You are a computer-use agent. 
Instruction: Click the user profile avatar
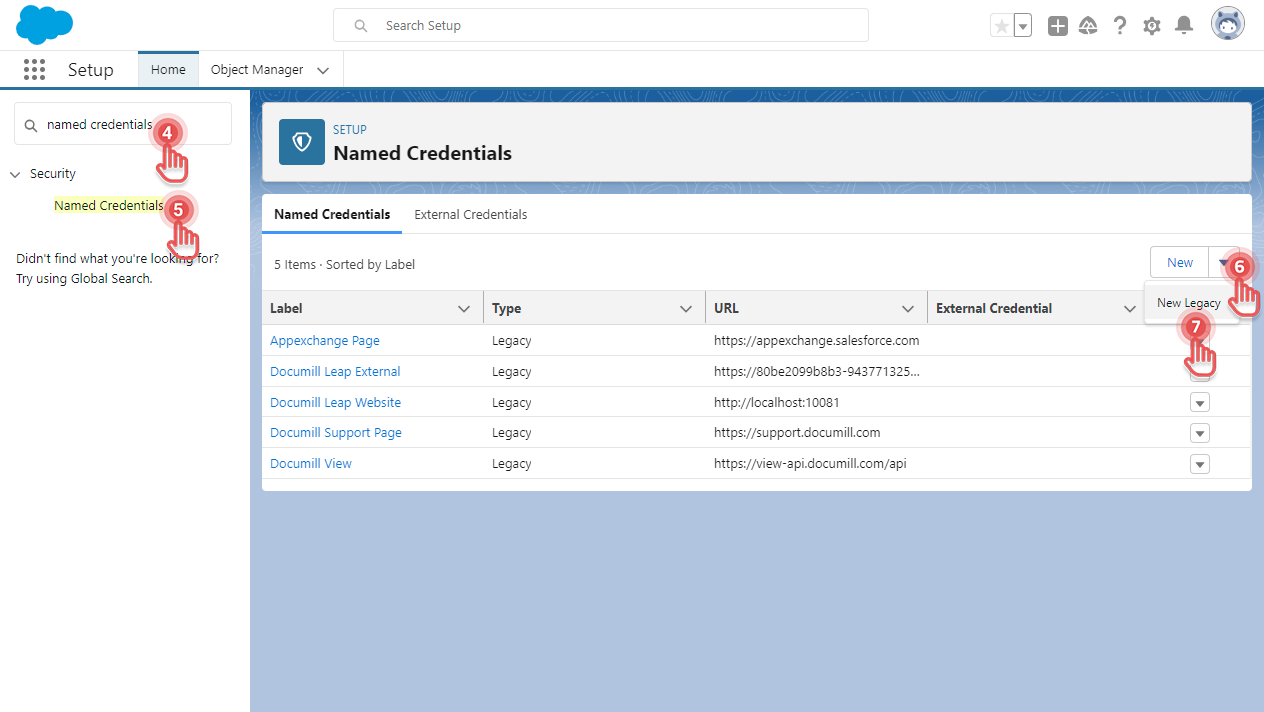pos(1227,24)
